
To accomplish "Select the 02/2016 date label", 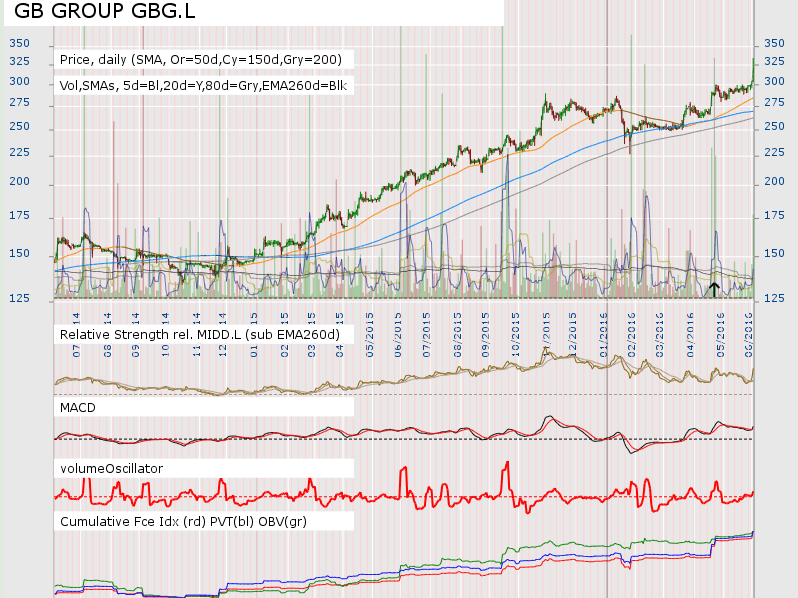I will [x=632, y=335].
